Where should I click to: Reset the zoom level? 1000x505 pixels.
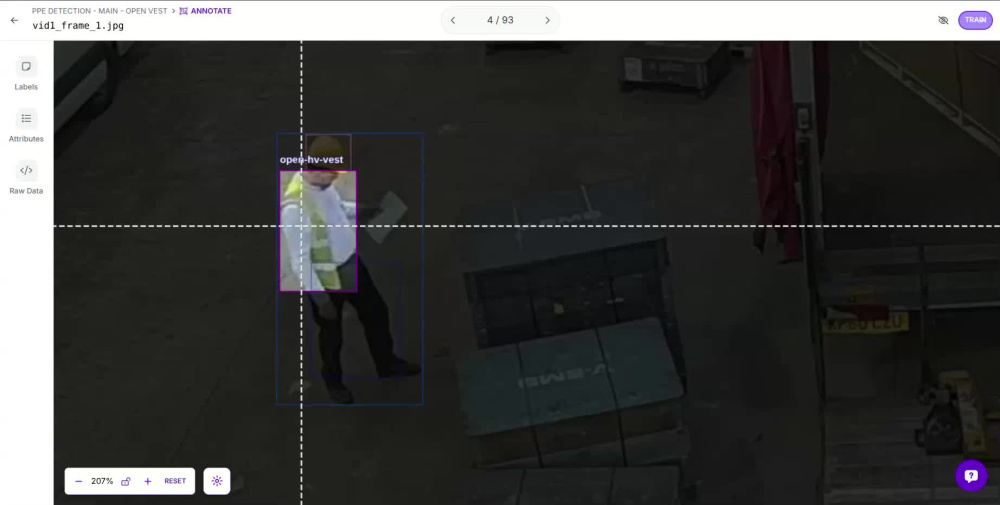tap(175, 481)
